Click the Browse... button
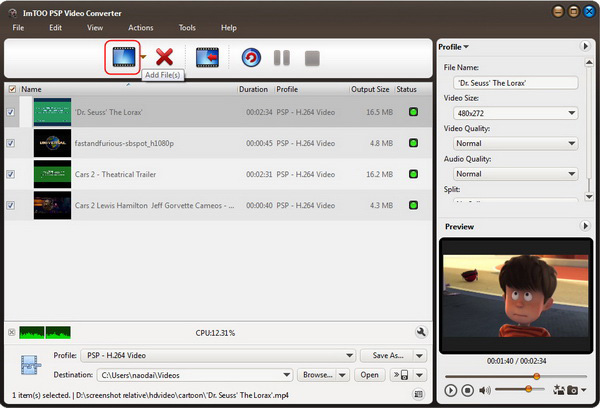The image size is (600, 408). pyautogui.click(x=317, y=375)
